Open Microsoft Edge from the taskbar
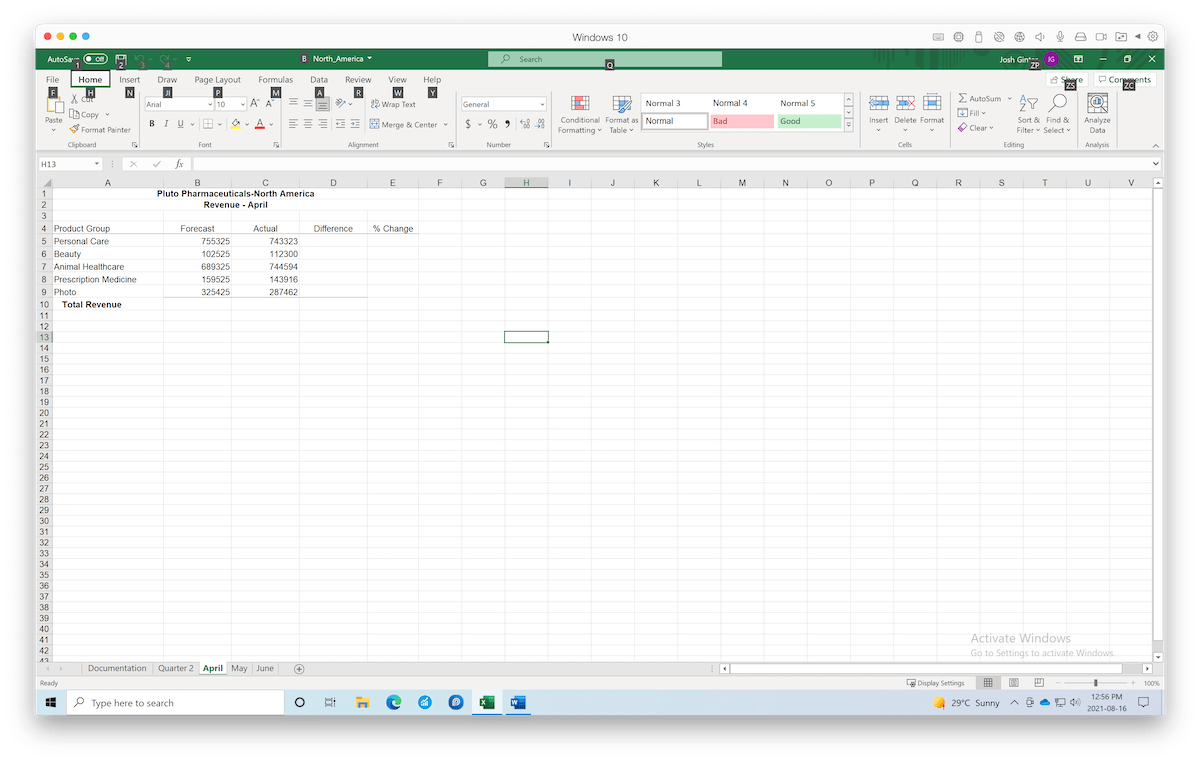The image size is (1200, 762). (394, 703)
